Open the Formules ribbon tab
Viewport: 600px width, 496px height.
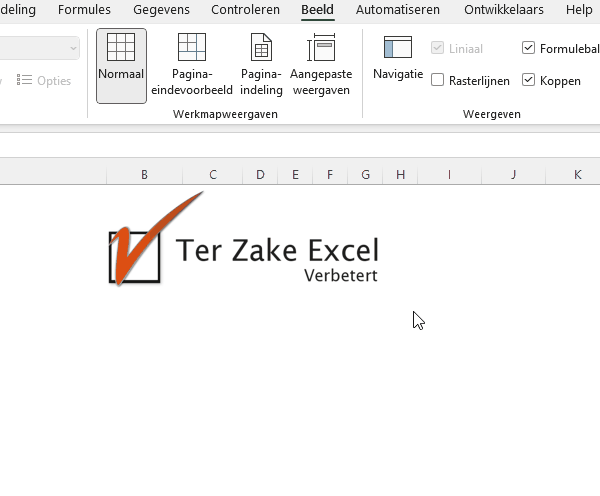(84, 10)
